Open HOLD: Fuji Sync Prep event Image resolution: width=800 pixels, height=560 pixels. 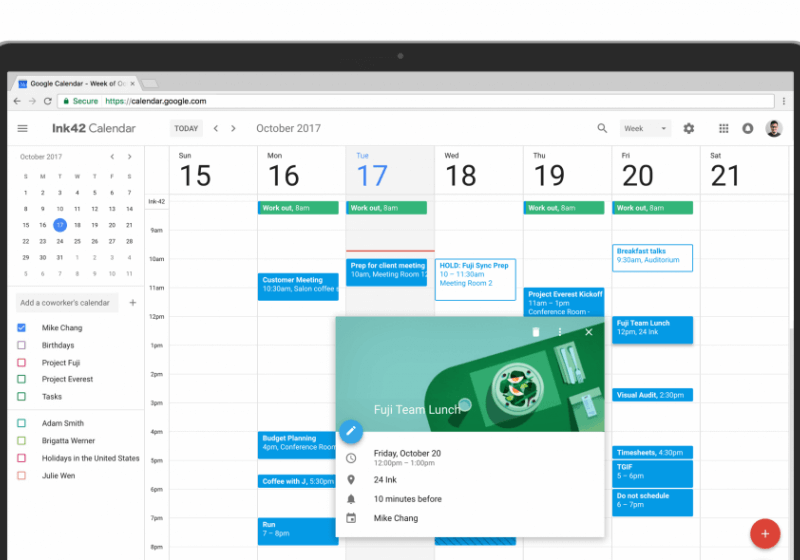pyautogui.click(x=475, y=279)
